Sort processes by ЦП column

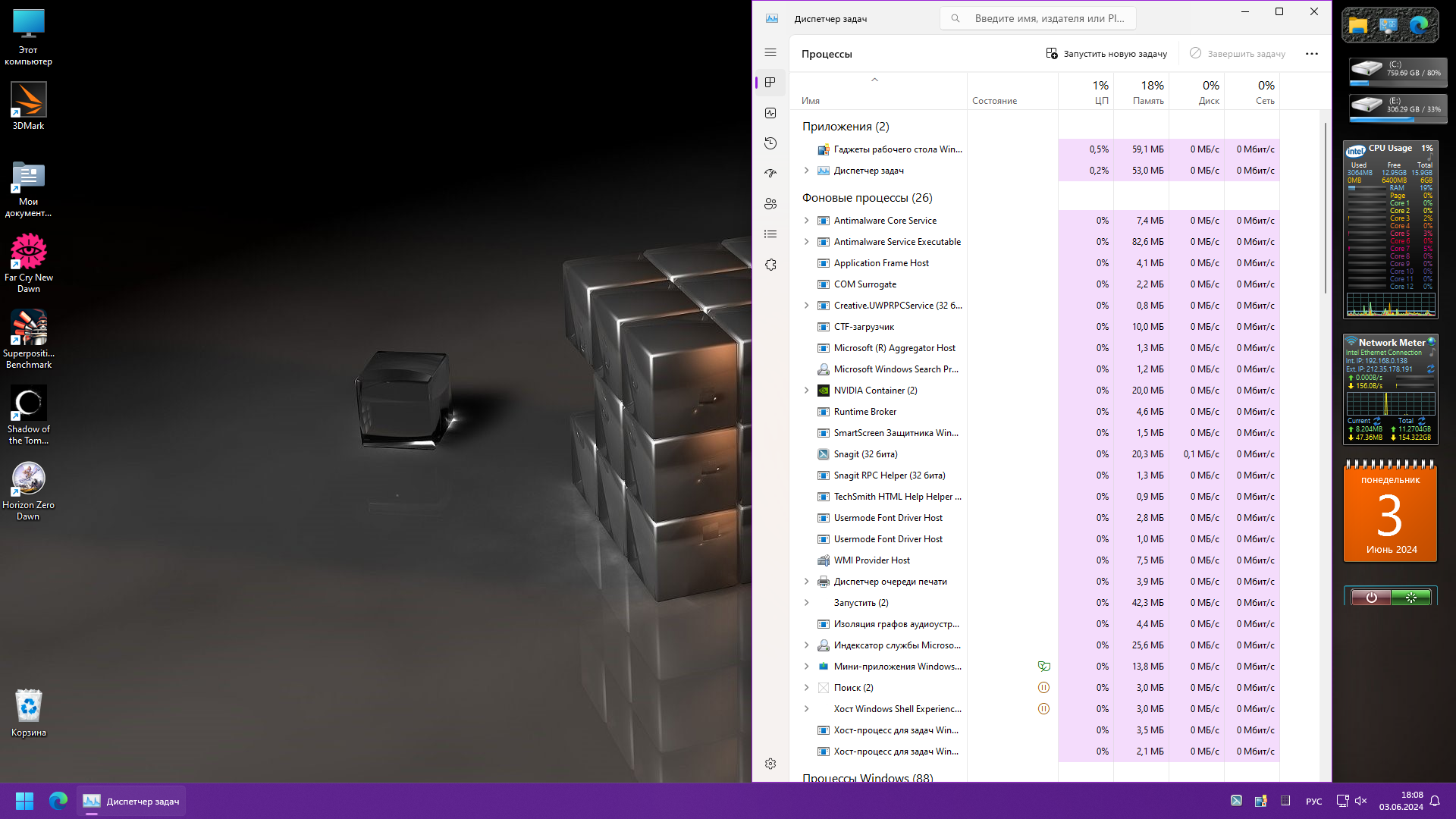[x=1100, y=93]
